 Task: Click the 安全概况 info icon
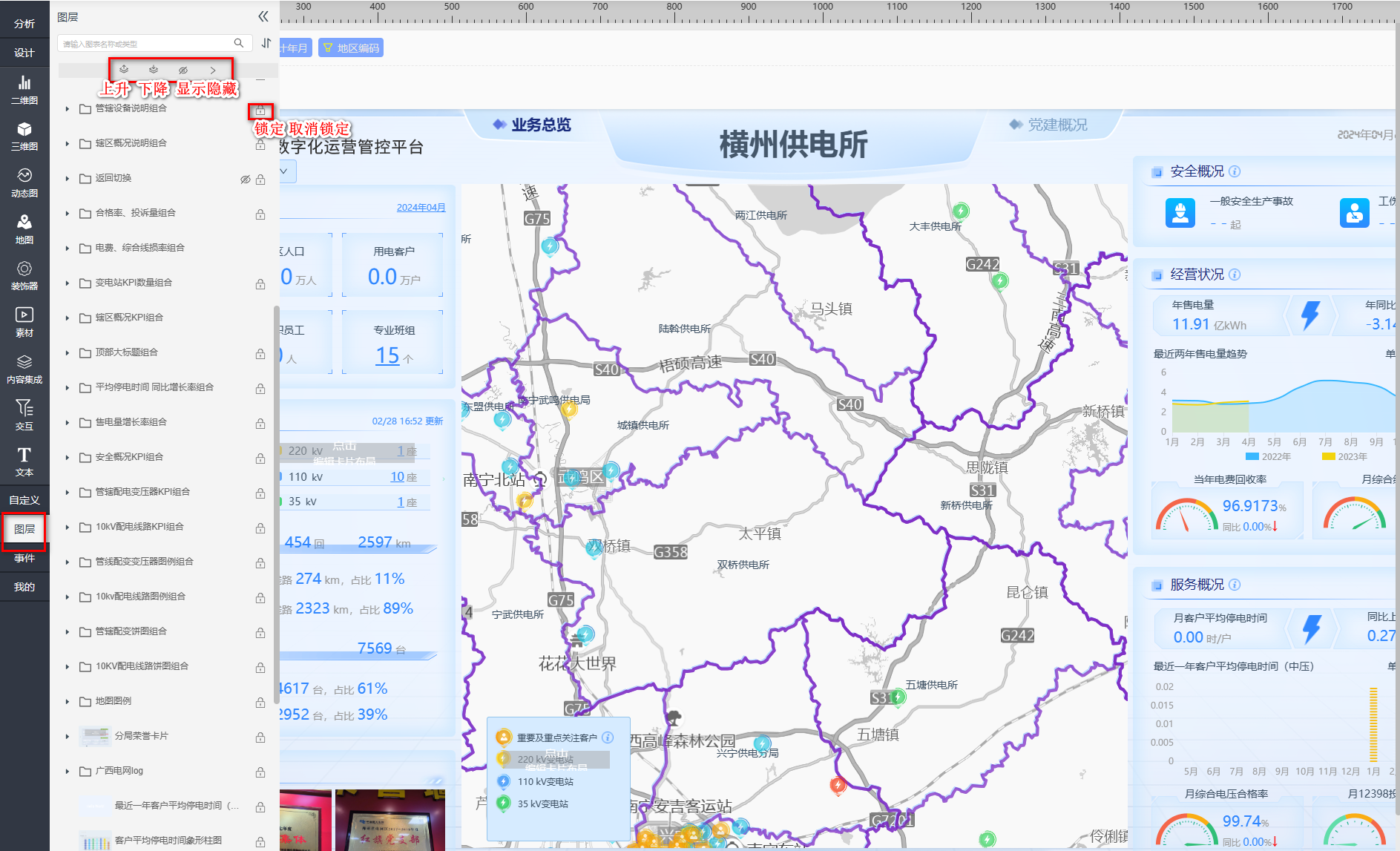click(x=1235, y=171)
